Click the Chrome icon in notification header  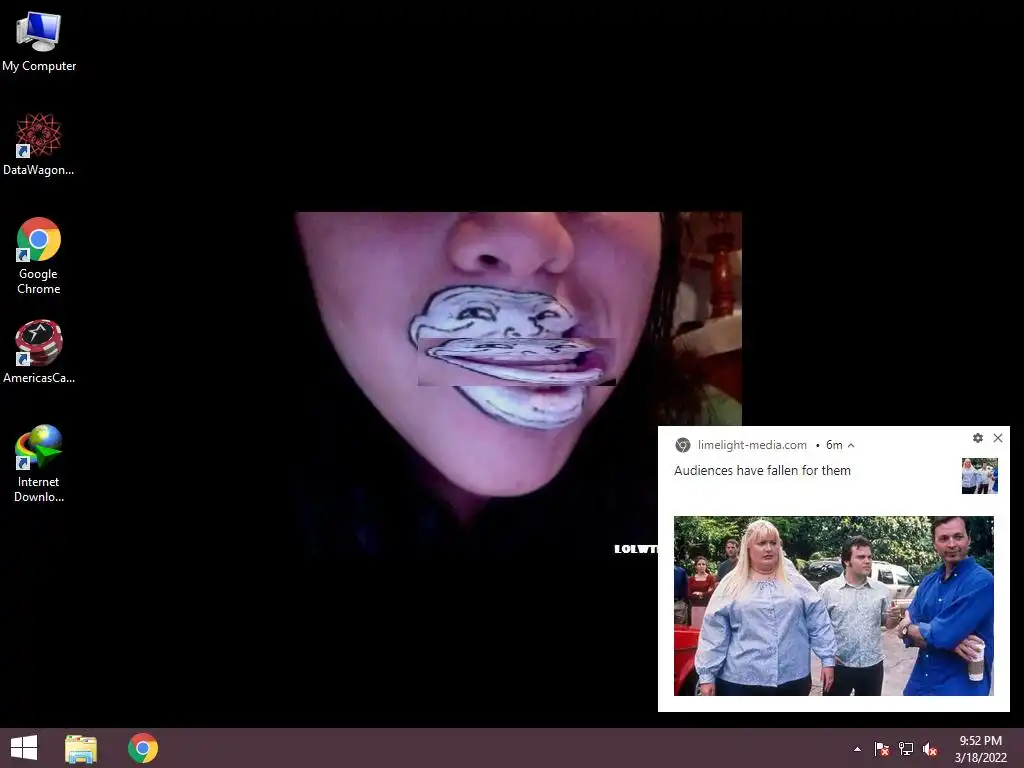(682, 445)
